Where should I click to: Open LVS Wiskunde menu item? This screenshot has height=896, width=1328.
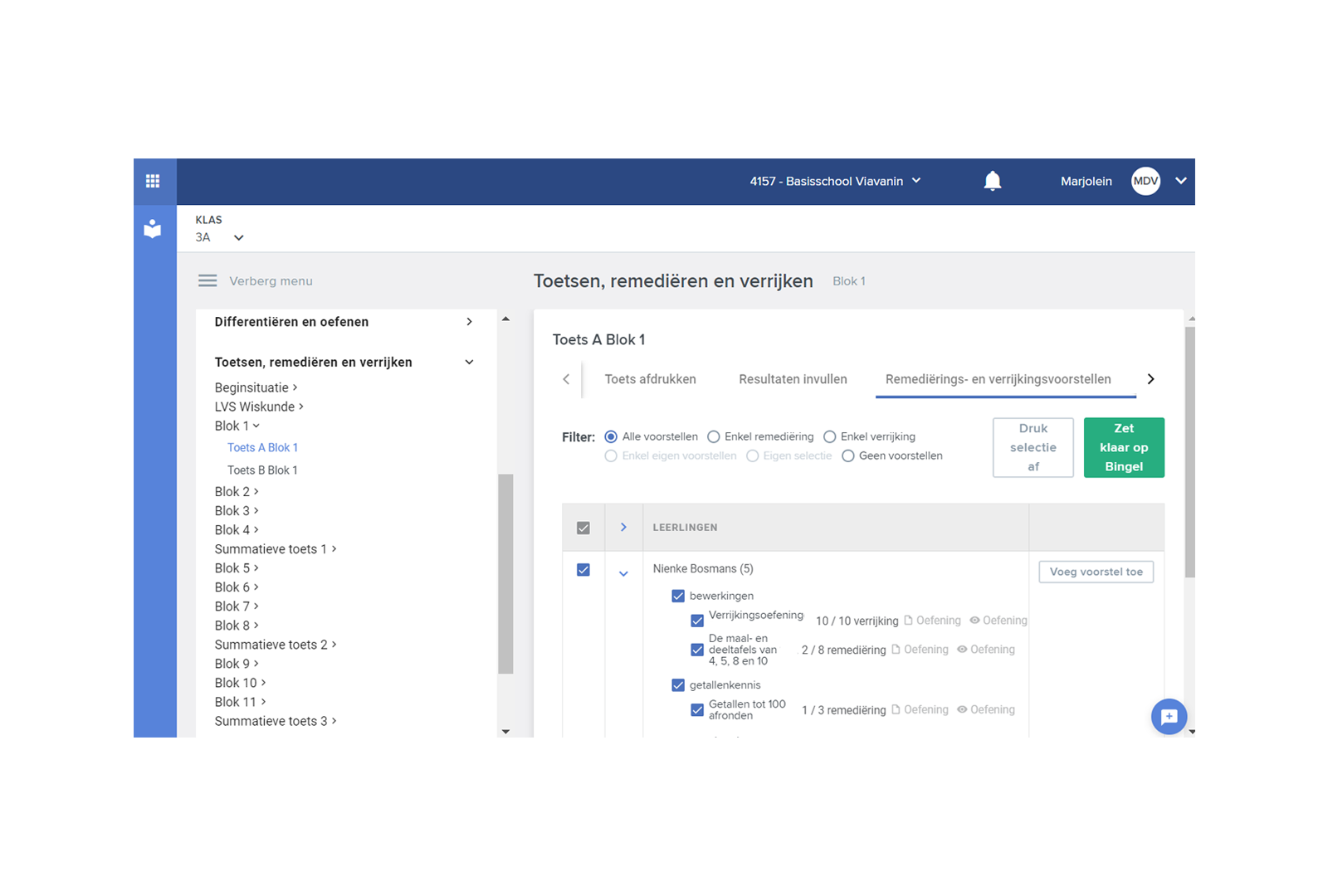pyautogui.click(x=259, y=407)
